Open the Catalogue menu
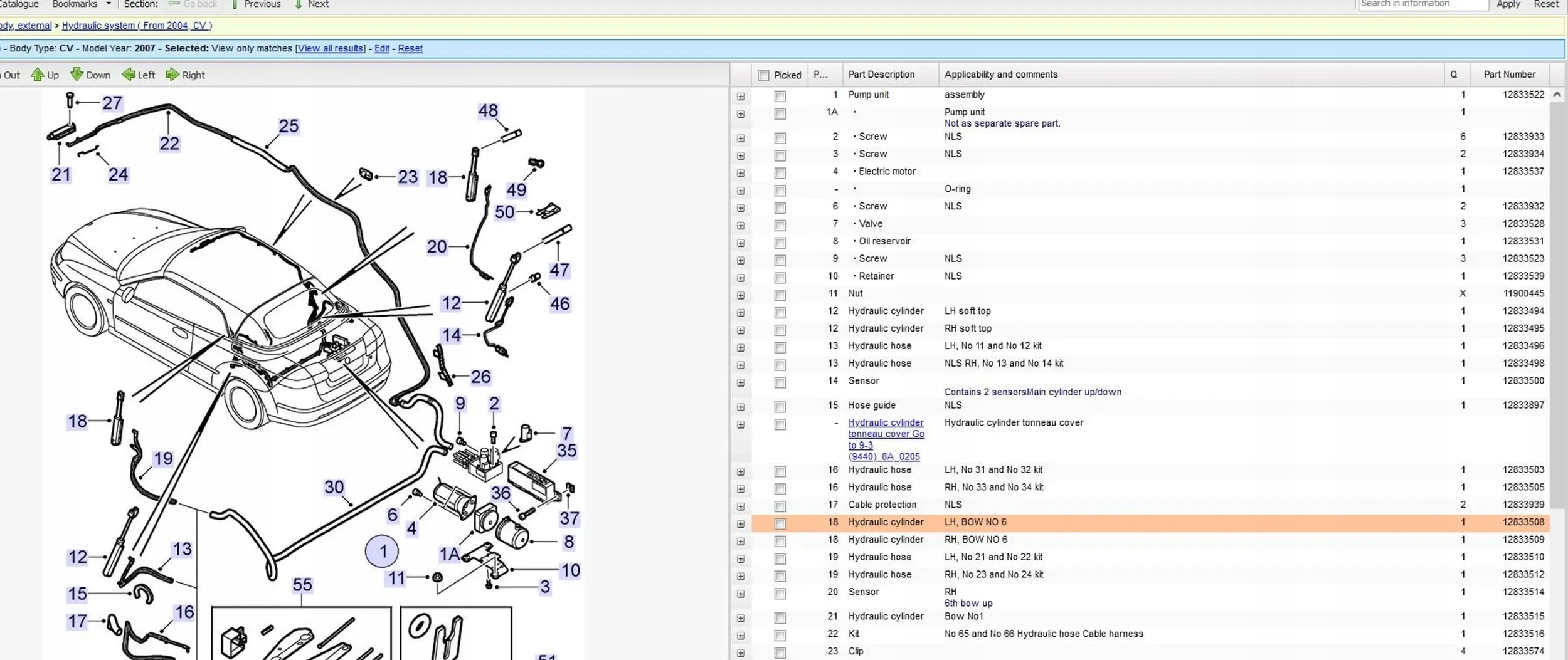The height and width of the screenshot is (660, 1568). [19, 4]
